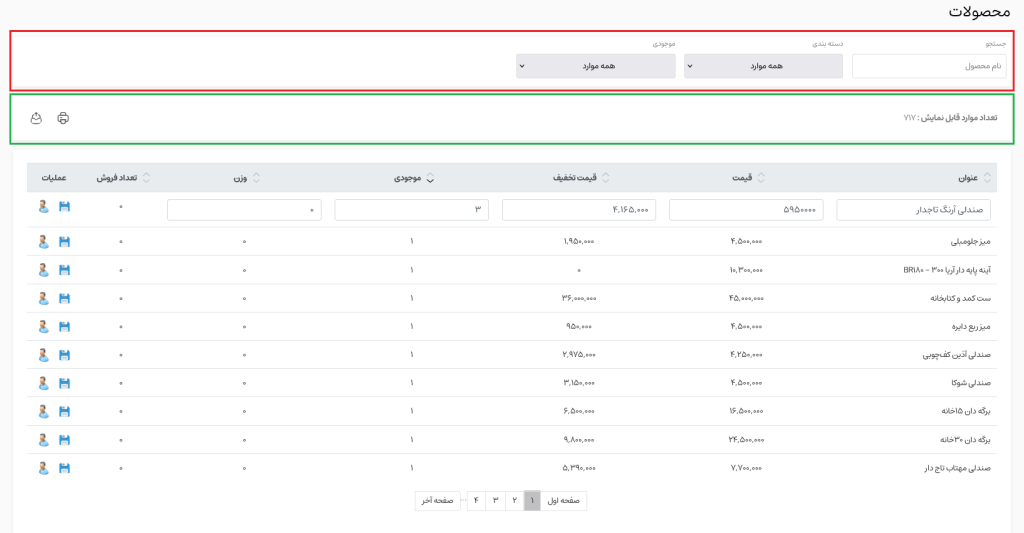Click the save icon for ست کمد و کتابخانه
Viewport: 1024px width, 533px height.
[65, 298]
